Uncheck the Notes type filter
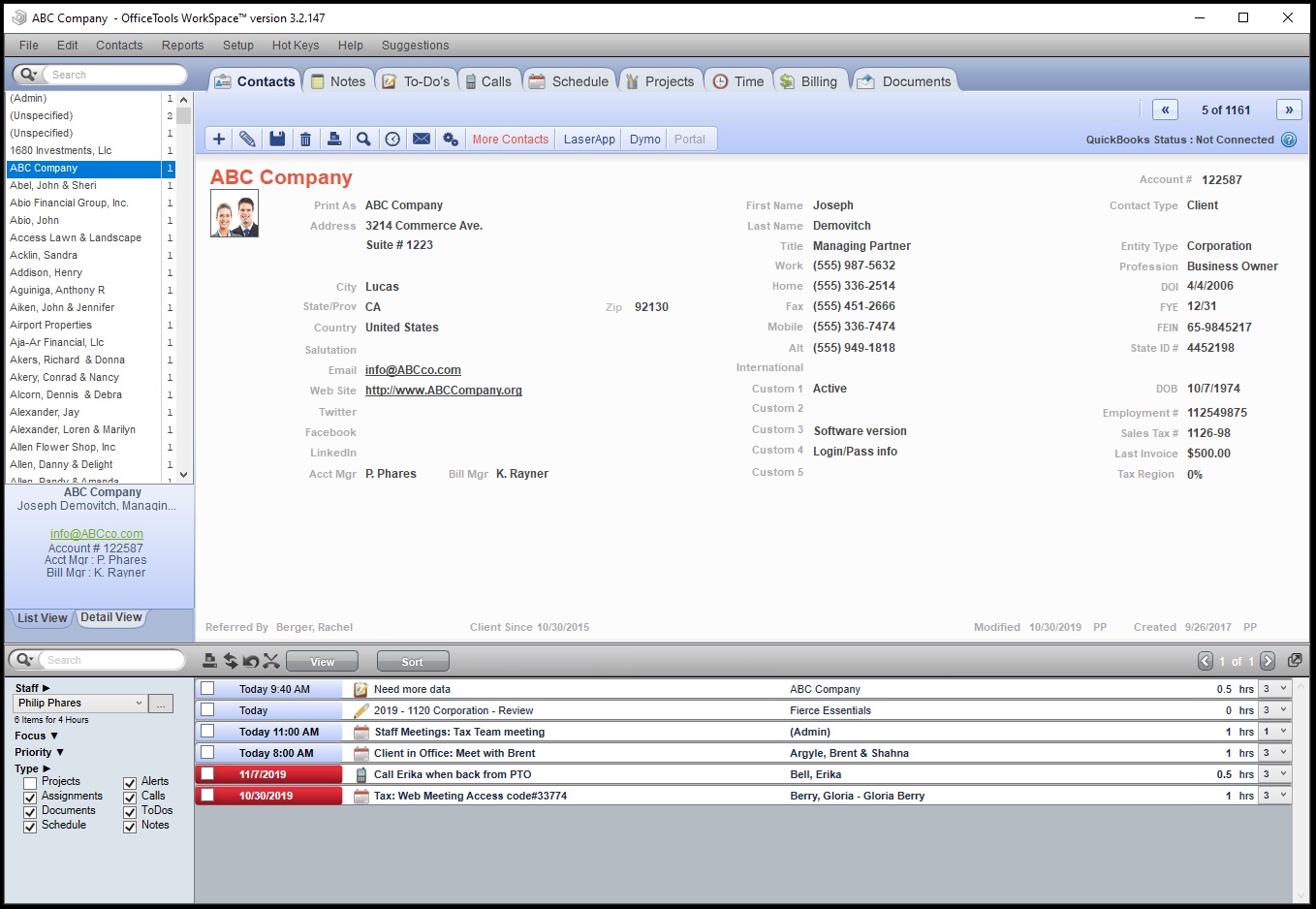1316x909 pixels. pyautogui.click(x=130, y=827)
